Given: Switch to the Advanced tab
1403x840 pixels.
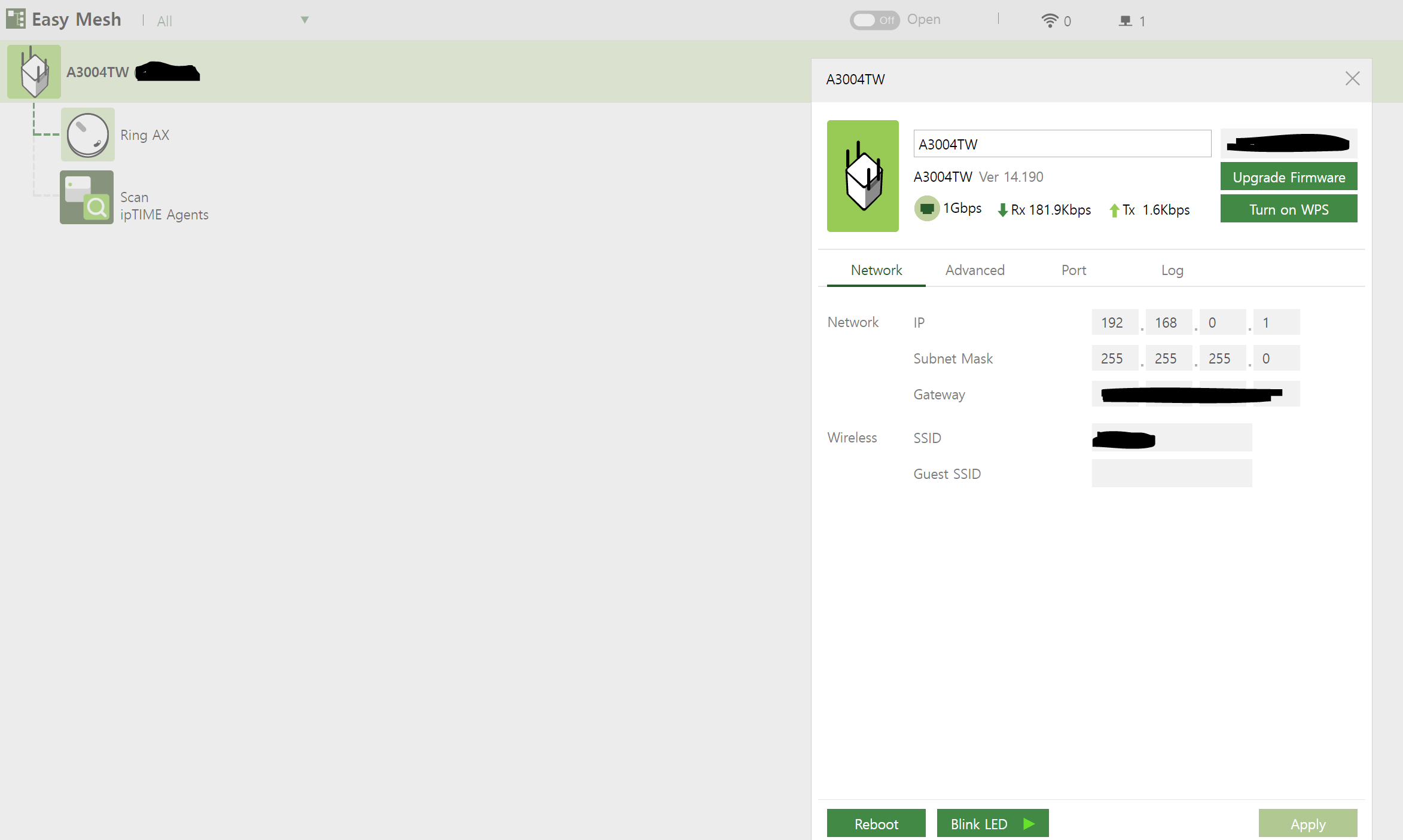Looking at the screenshot, I should [x=975, y=270].
